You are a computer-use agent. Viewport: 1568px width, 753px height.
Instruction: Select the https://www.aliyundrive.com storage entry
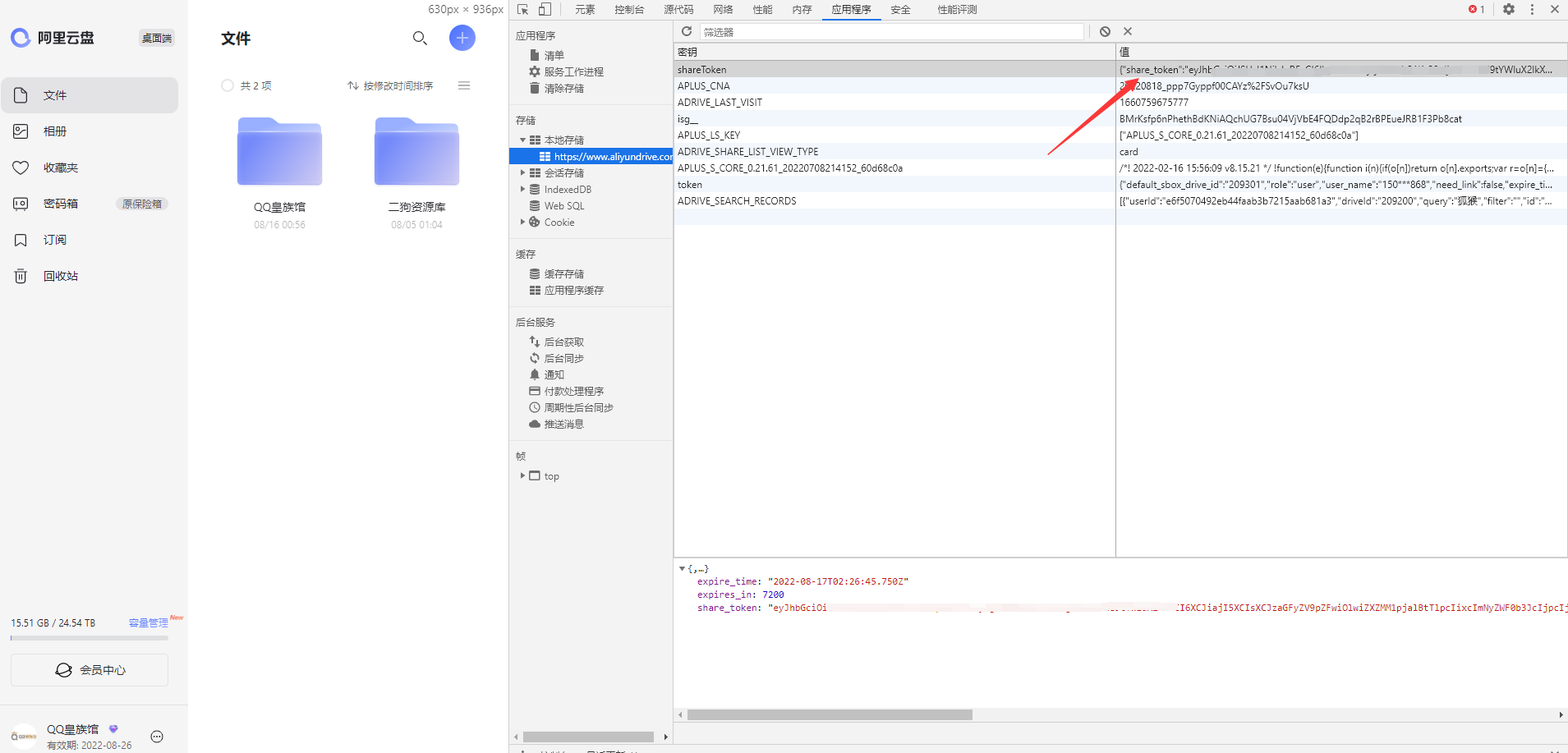(x=591, y=157)
